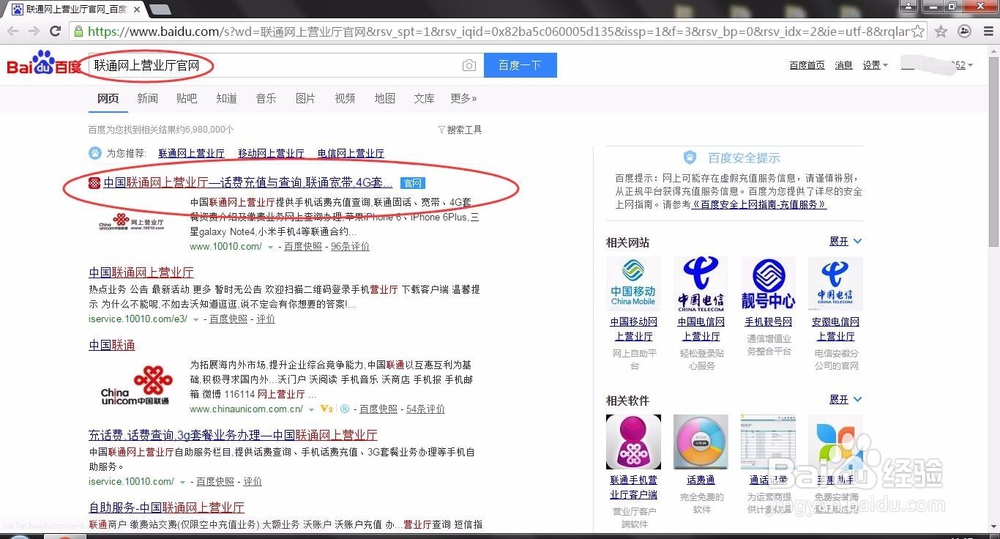
Task: Expand 相关软件 with 展开
Action: click(845, 399)
